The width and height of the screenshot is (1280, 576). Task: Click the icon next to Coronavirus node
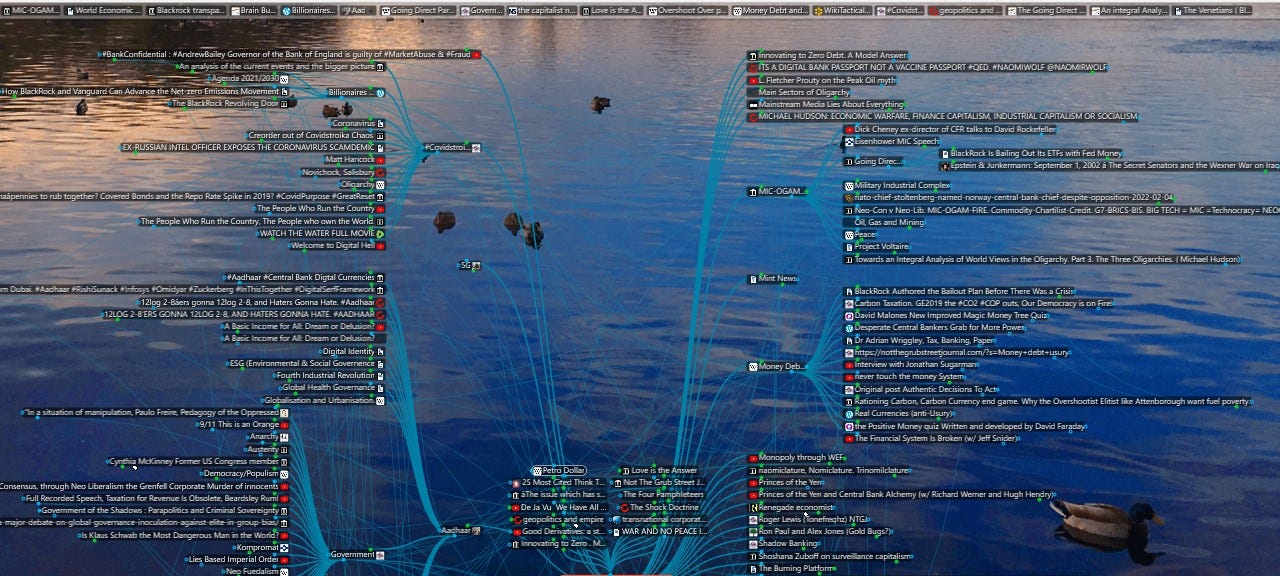381,123
